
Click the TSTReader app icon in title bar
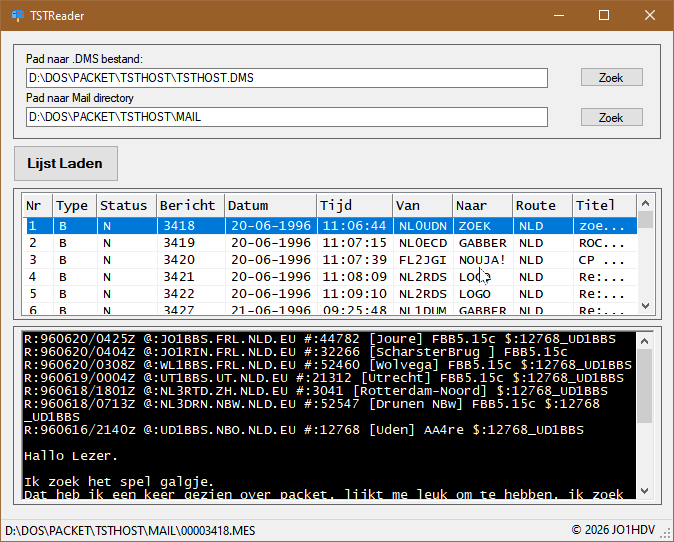click(x=16, y=16)
